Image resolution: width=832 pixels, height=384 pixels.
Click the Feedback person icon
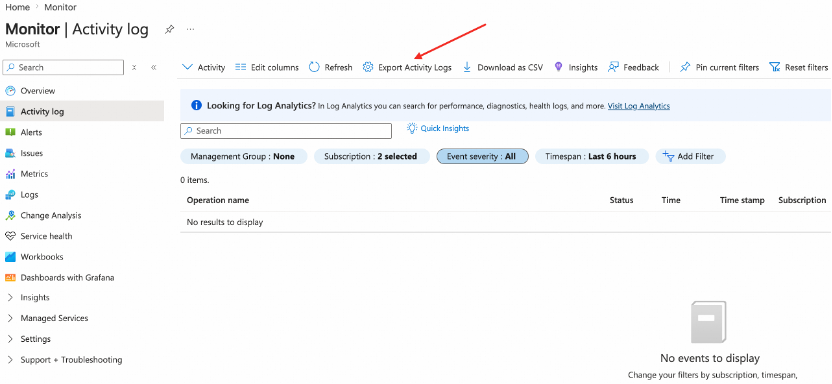pos(613,67)
